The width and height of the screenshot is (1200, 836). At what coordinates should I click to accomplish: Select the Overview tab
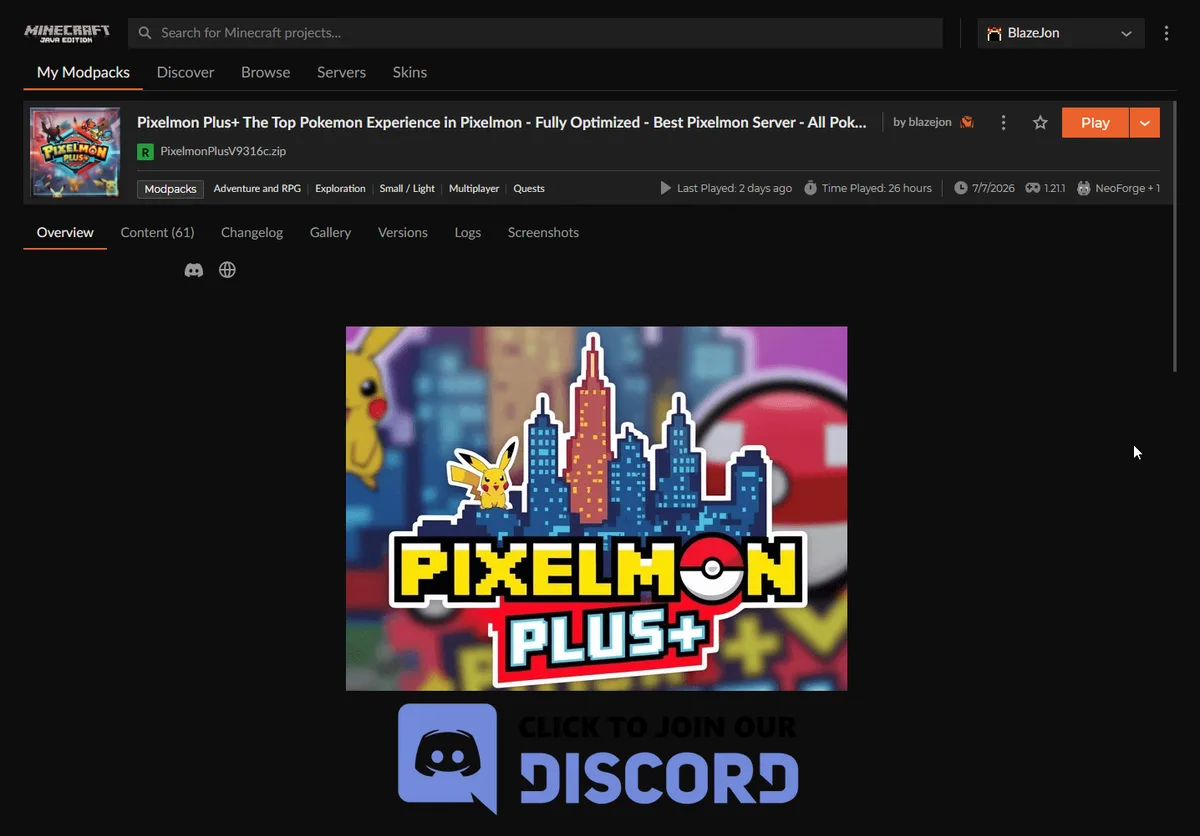click(x=65, y=232)
